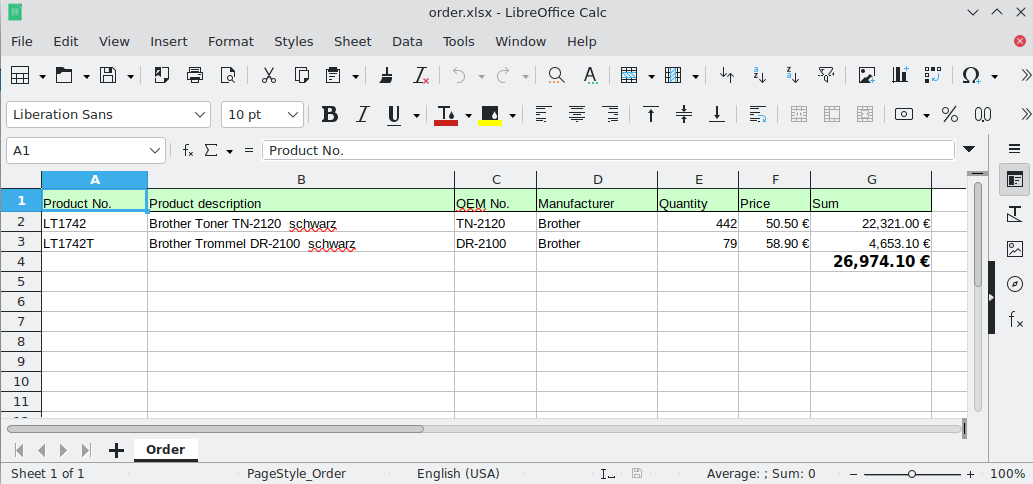Image resolution: width=1033 pixels, height=484 pixels.
Task: Click the Sort Ascending icon
Action: pos(759,75)
